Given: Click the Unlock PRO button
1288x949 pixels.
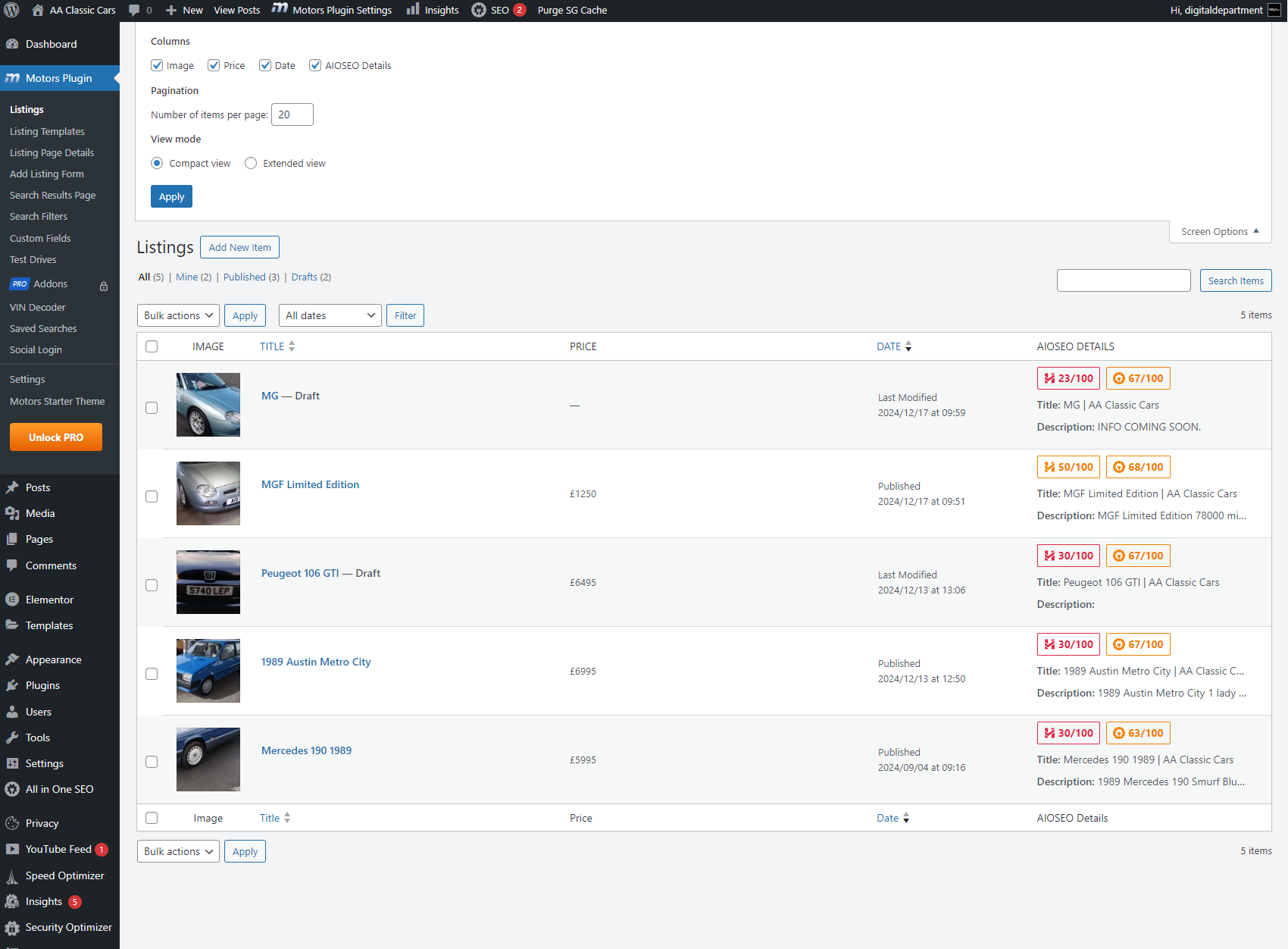Looking at the screenshot, I should click(x=56, y=437).
